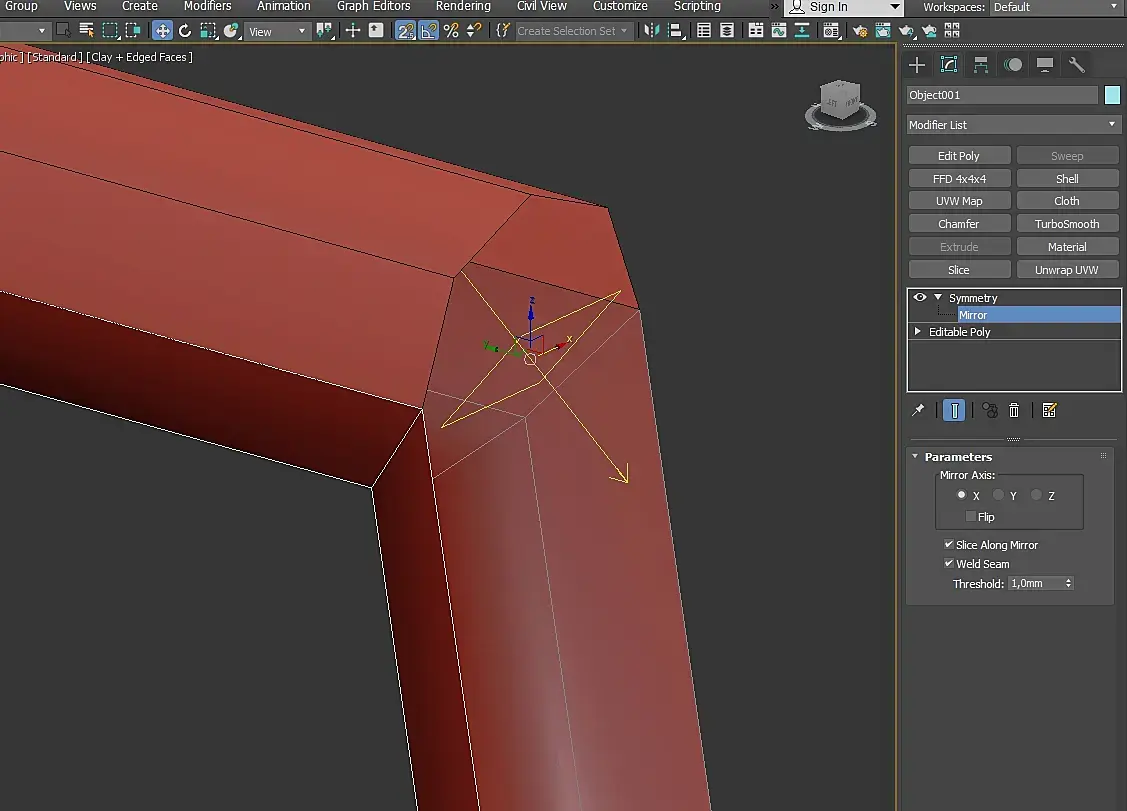Toggle 2.5D Snaps button
Viewport: 1127px width, 811px height.
(405, 31)
